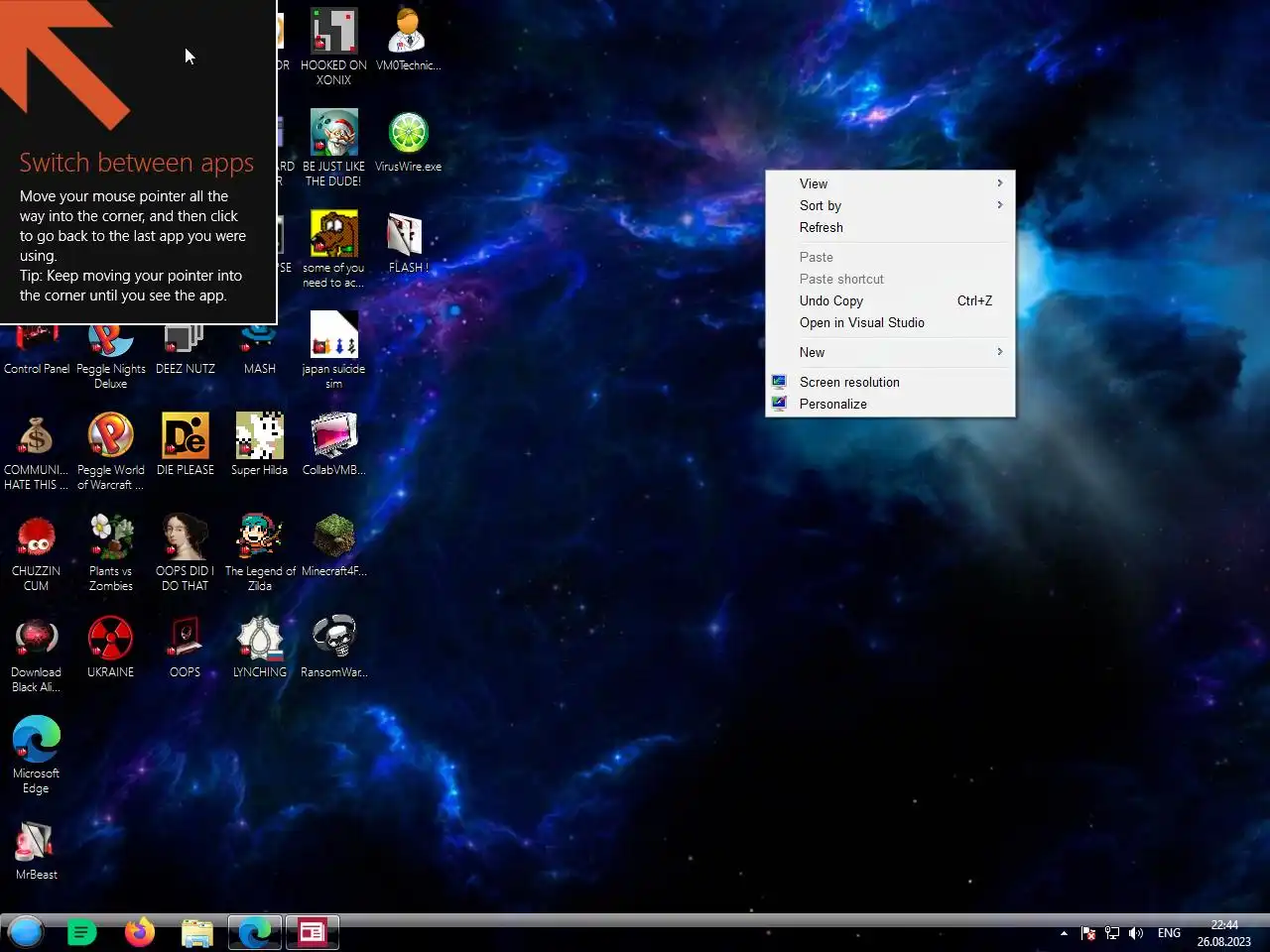Choose Personalize from the context menu

[890, 404]
